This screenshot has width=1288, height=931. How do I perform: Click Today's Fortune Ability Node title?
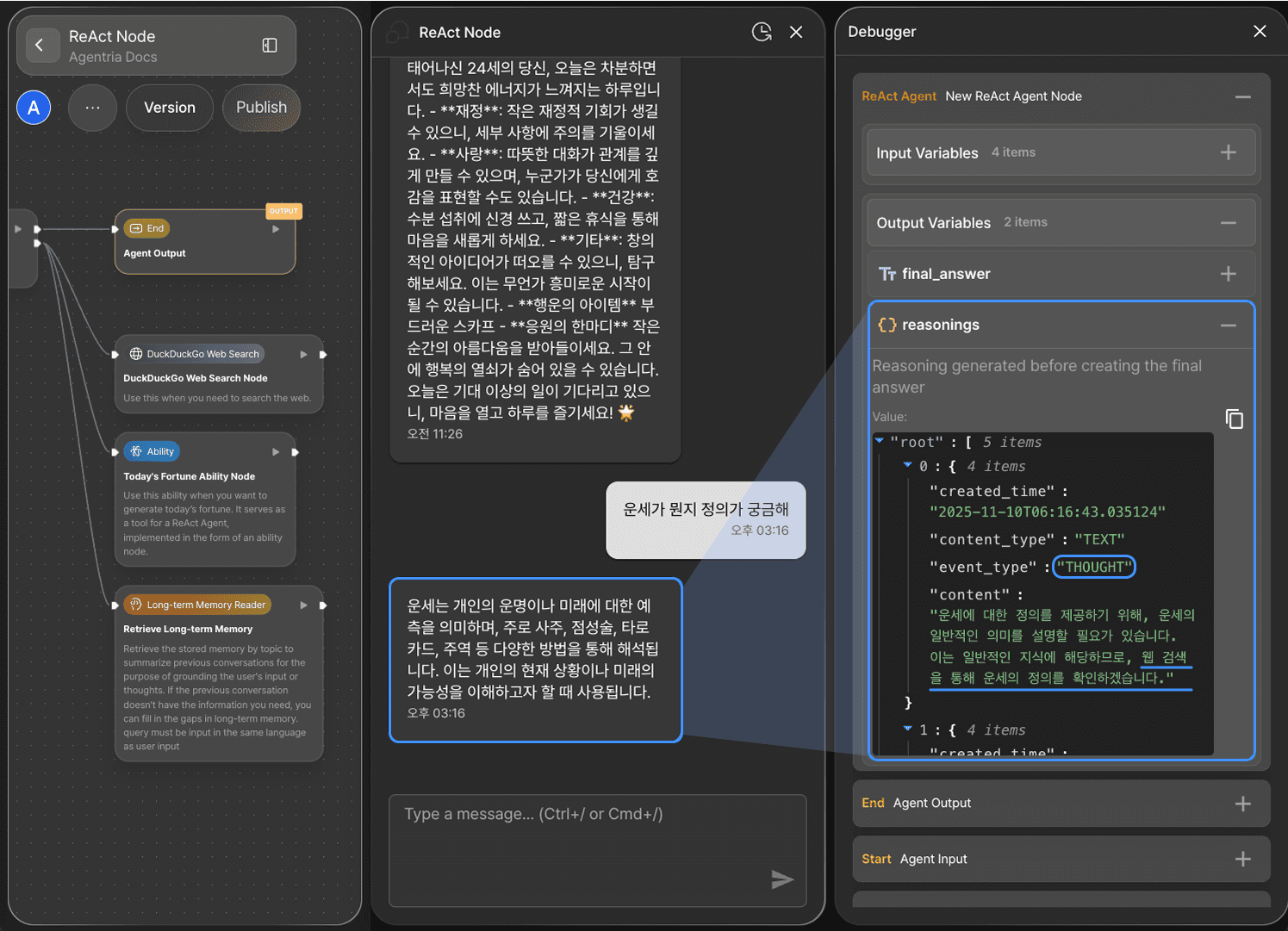tap(190, 476)
